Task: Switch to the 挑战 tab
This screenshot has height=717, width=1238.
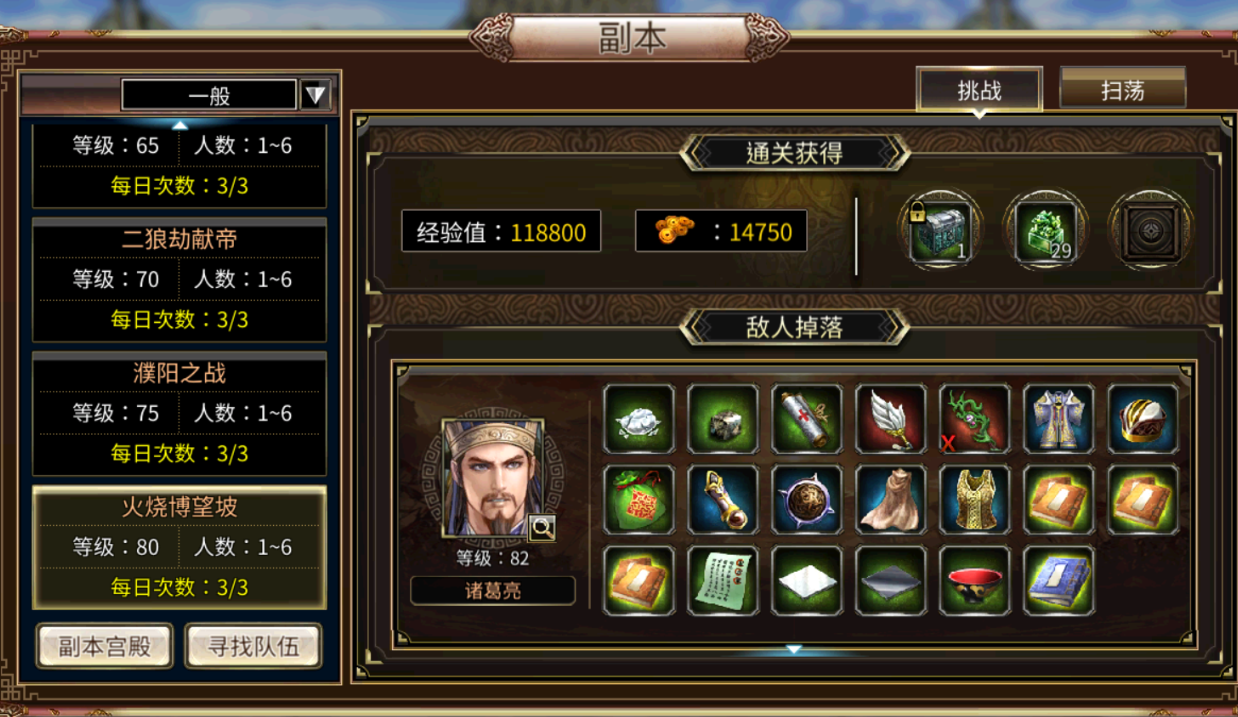Action: tap(980, 90)
